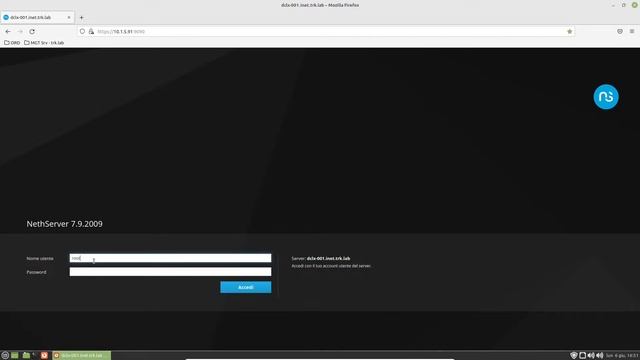This screenshot has width=640, height=360.
Task: Open the clock calendar in taskbar
Action: [x=622, y=356]
